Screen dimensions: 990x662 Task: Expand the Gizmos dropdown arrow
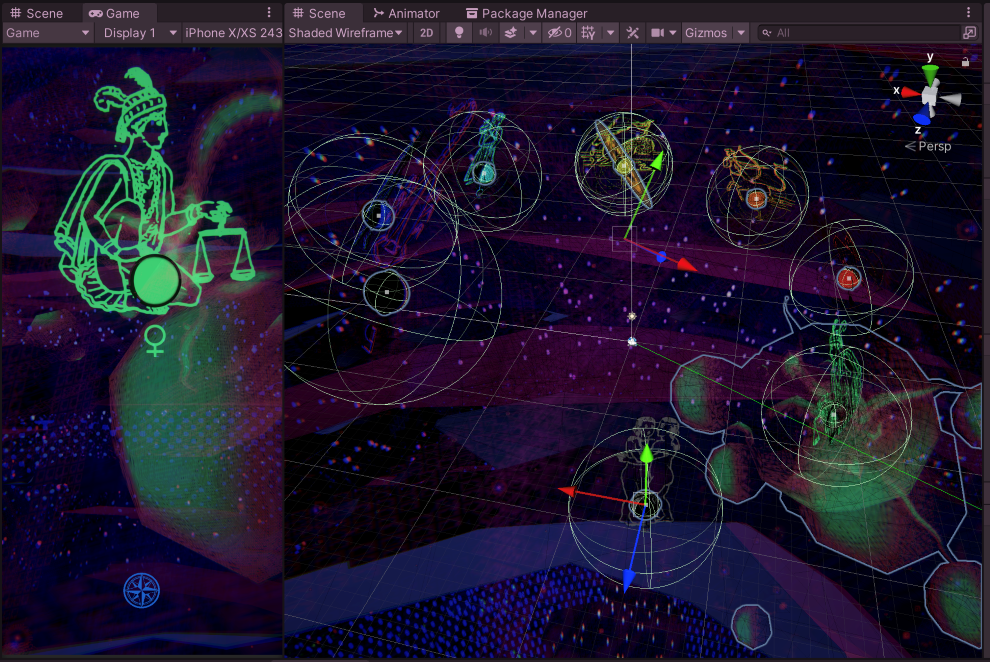tap(741, 33)
